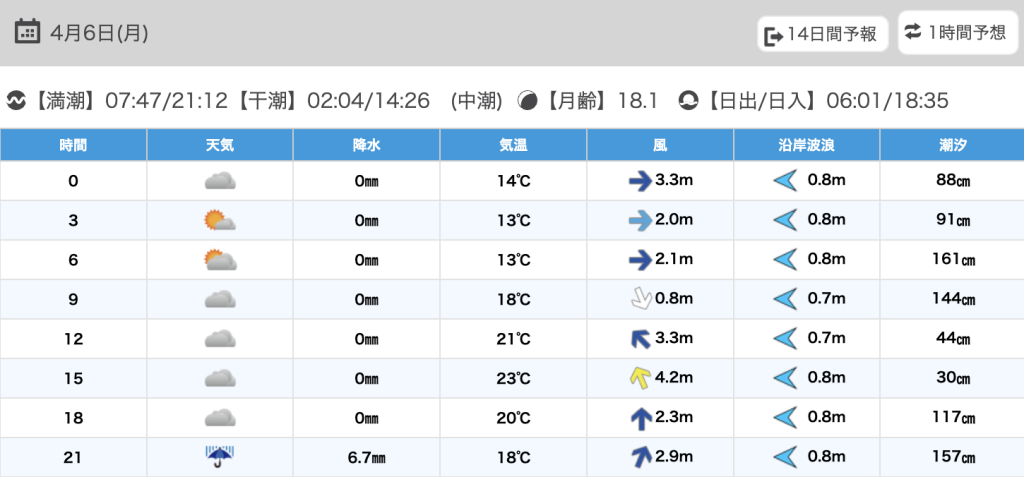1024x477 pixels.
Task: Click the 161cm tide value at 6時
Action: tap(952, 260)
